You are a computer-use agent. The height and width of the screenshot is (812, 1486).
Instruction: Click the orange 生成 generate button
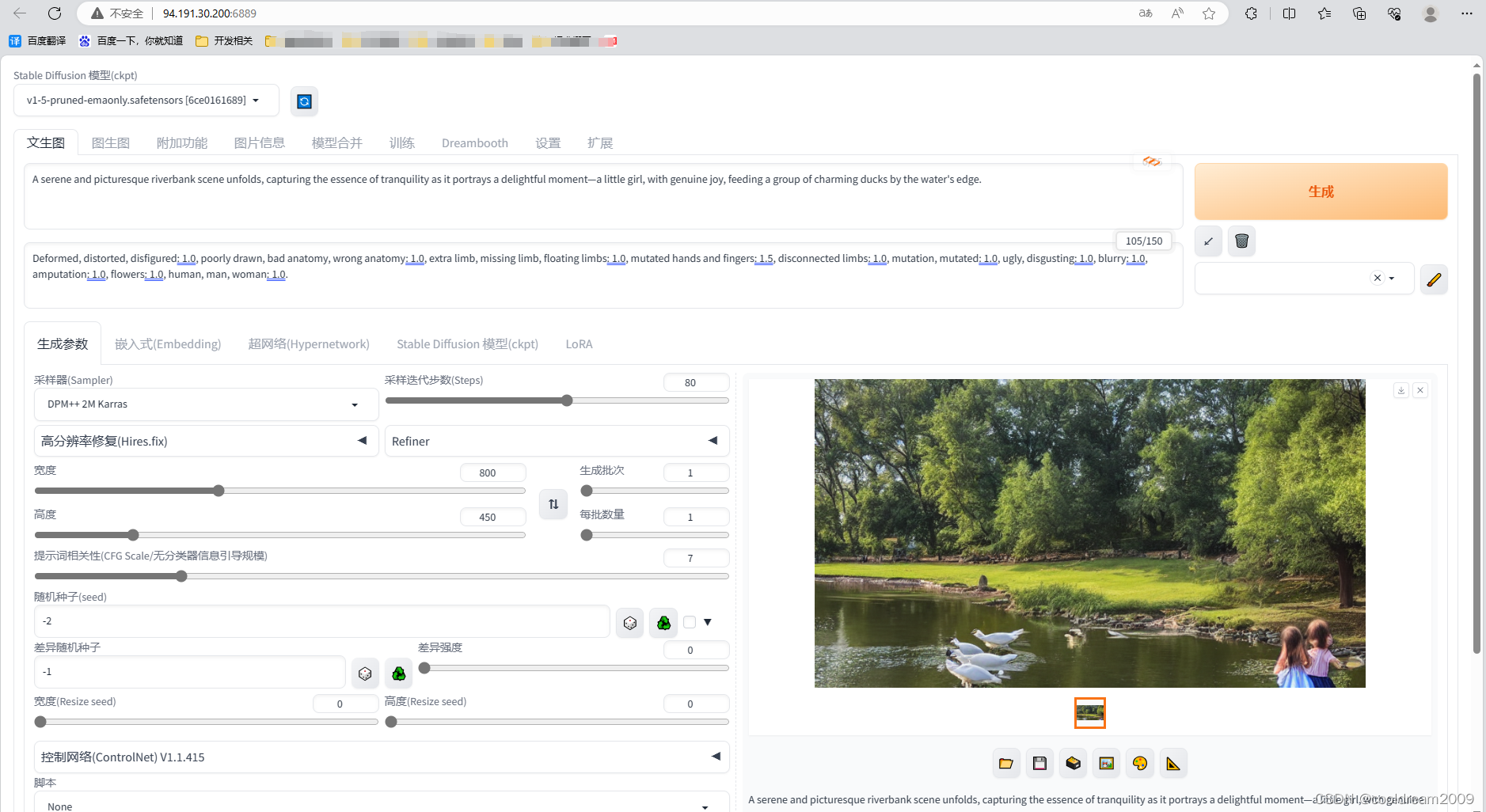coord(1321,192)
